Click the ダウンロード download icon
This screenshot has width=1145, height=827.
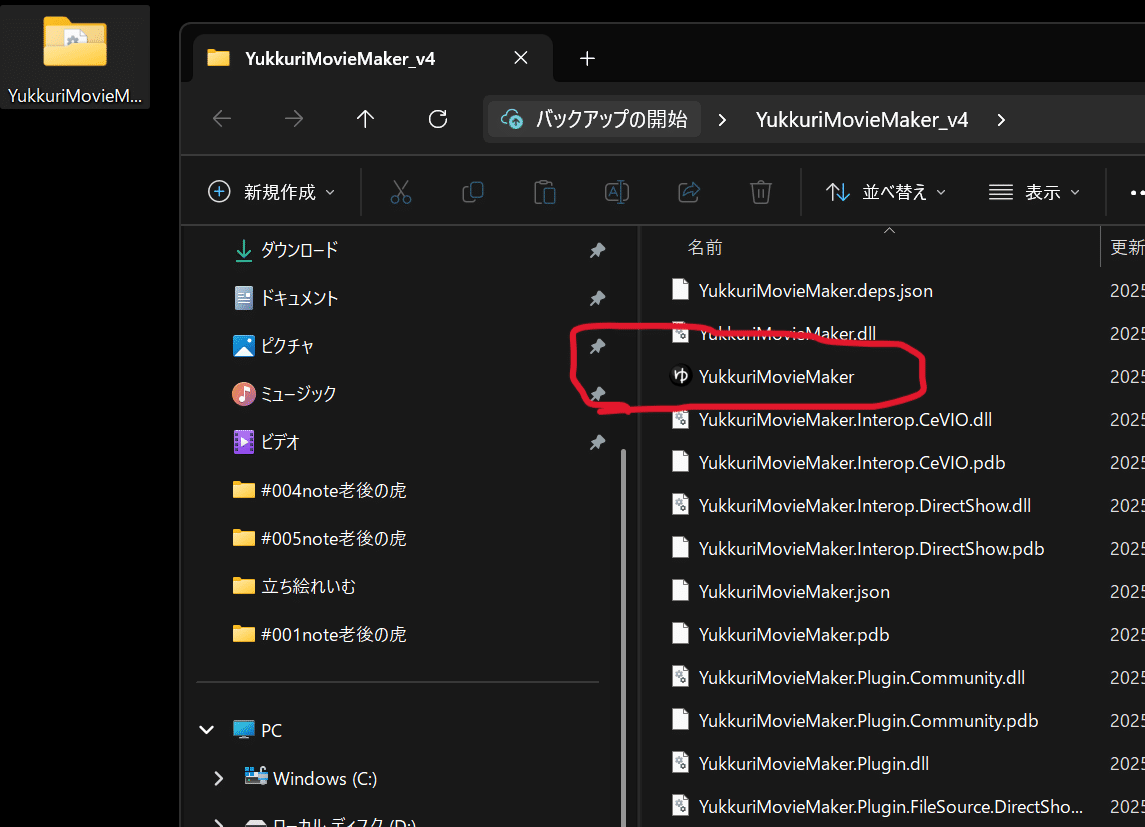pyautogui.click(x=244, y=250)
